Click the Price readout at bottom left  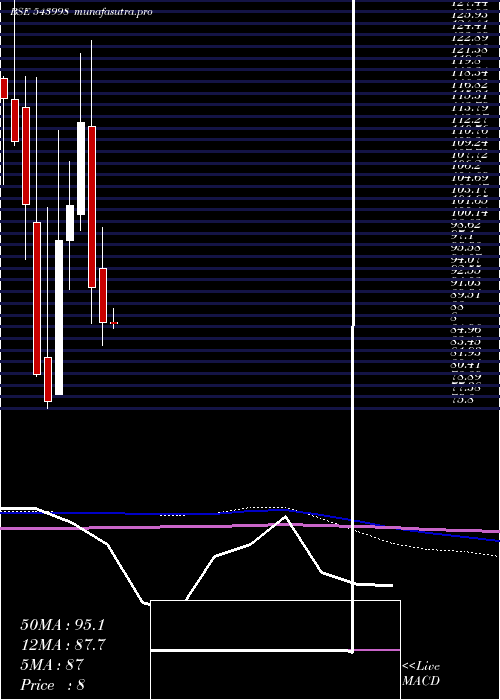coord(53,685)
